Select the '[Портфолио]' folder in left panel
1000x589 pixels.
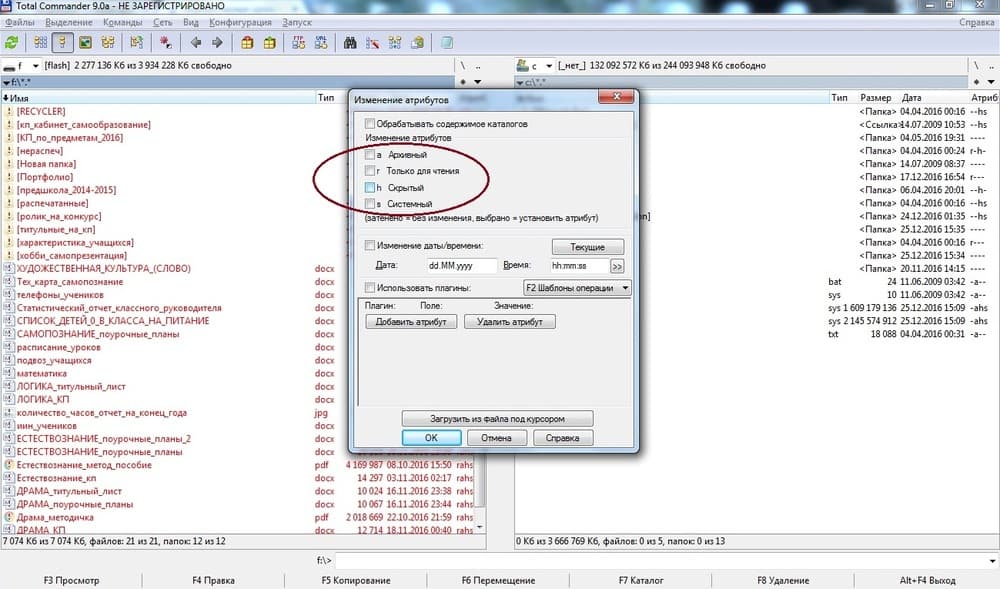click(45, 177)
